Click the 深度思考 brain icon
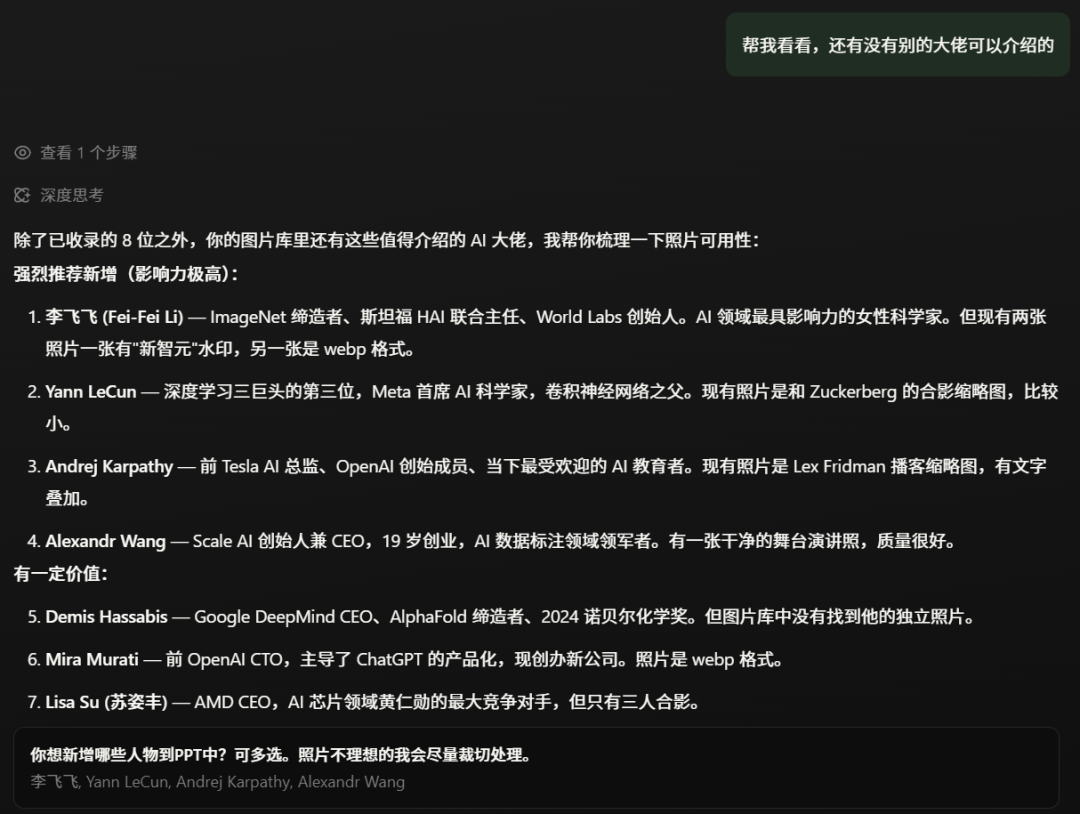Image resolution: width=1080 pixels, height=814 pixels. pos(22,196)
